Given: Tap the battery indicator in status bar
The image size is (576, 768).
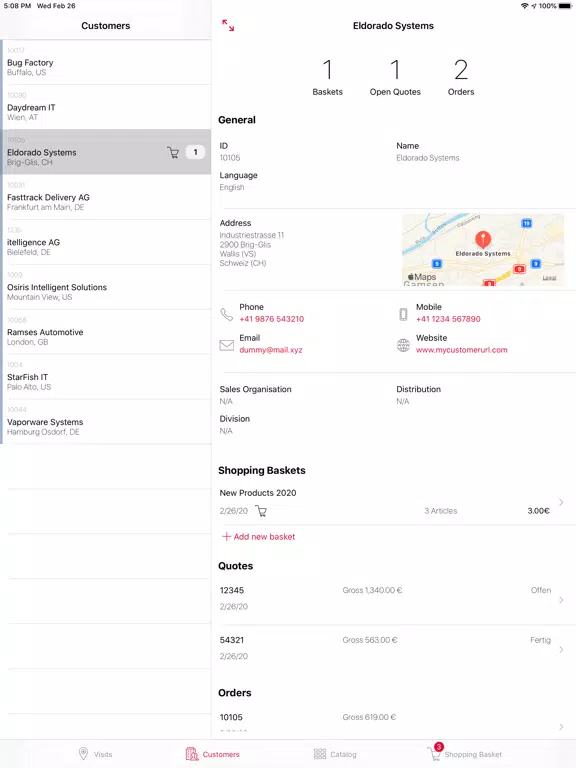Looking at the screenshot, I should click(565, 6).
